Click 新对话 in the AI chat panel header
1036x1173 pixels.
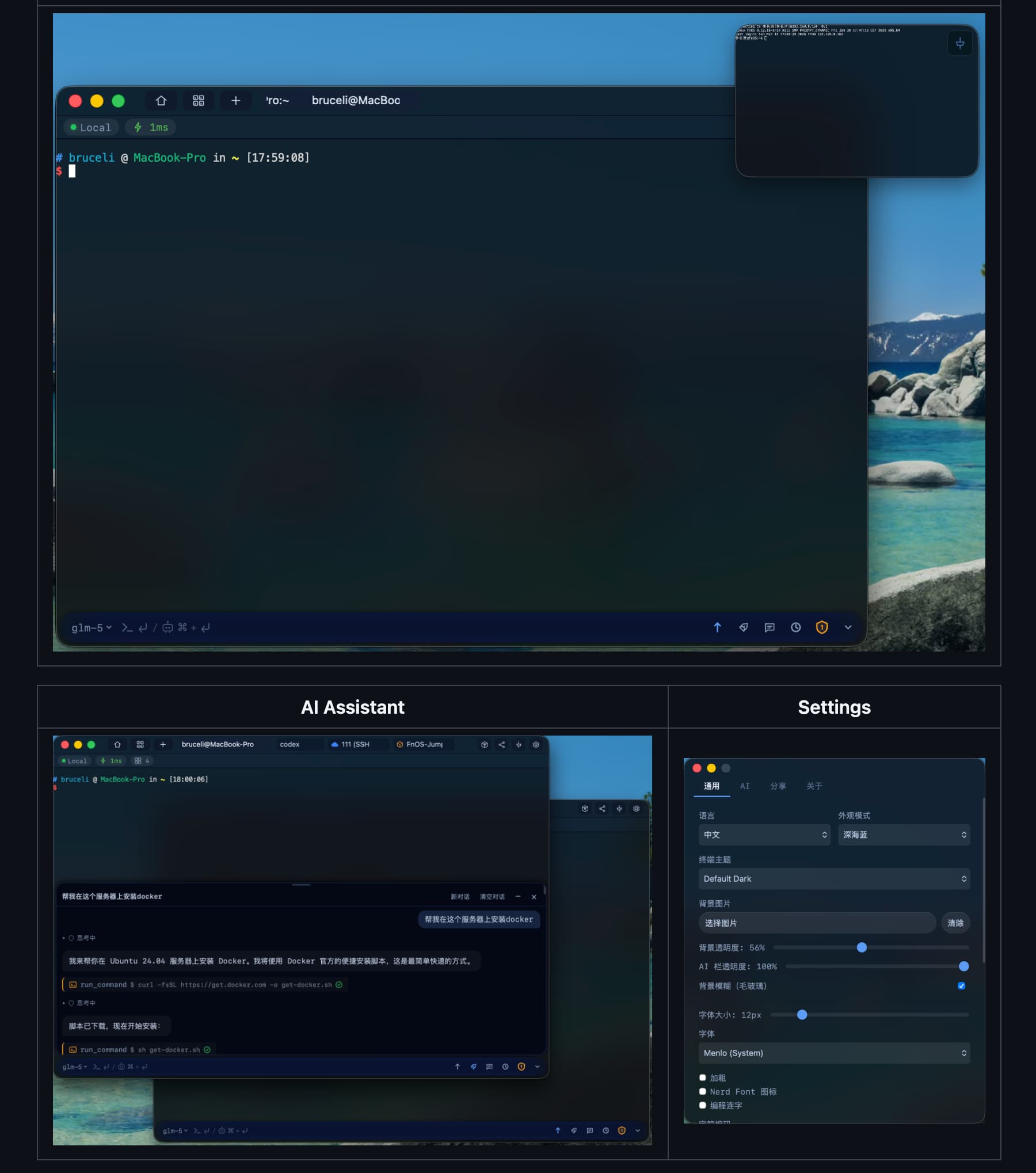click(460, 897)
